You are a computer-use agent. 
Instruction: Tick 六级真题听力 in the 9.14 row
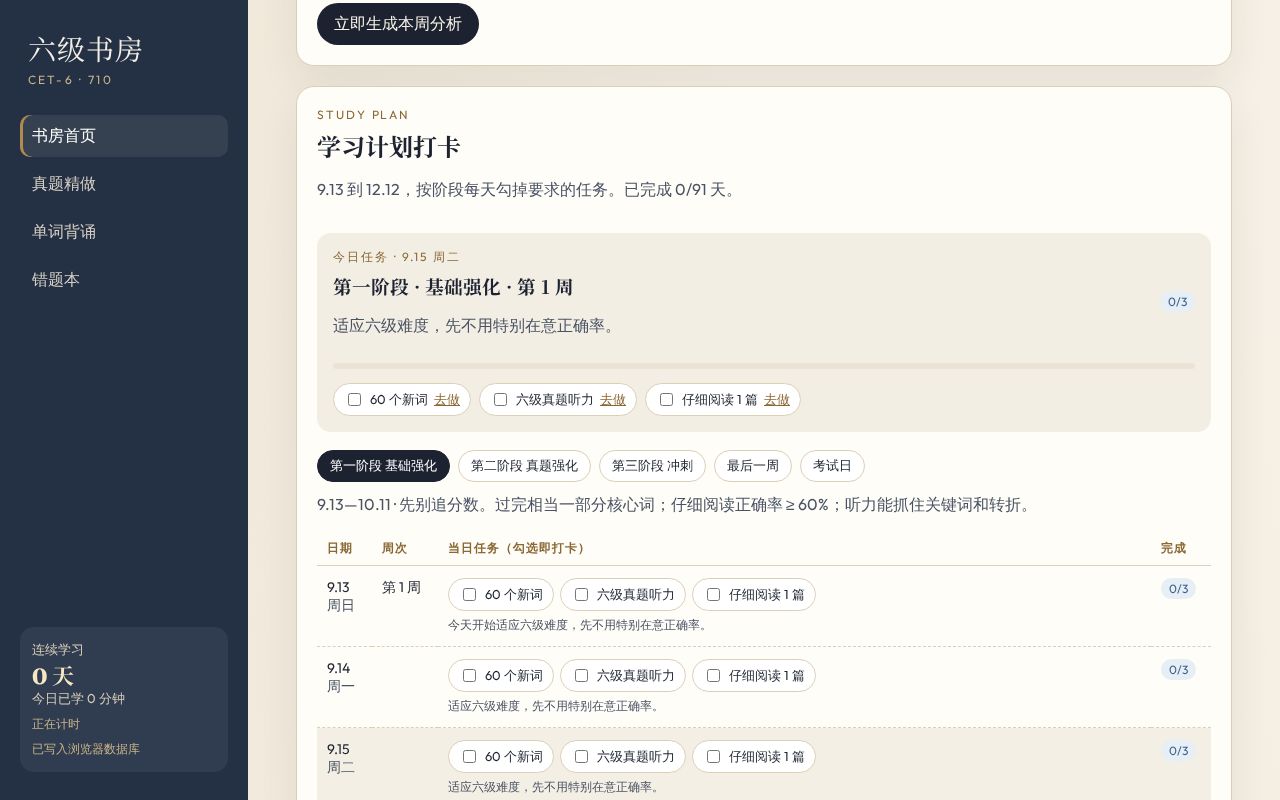[581, 676]
